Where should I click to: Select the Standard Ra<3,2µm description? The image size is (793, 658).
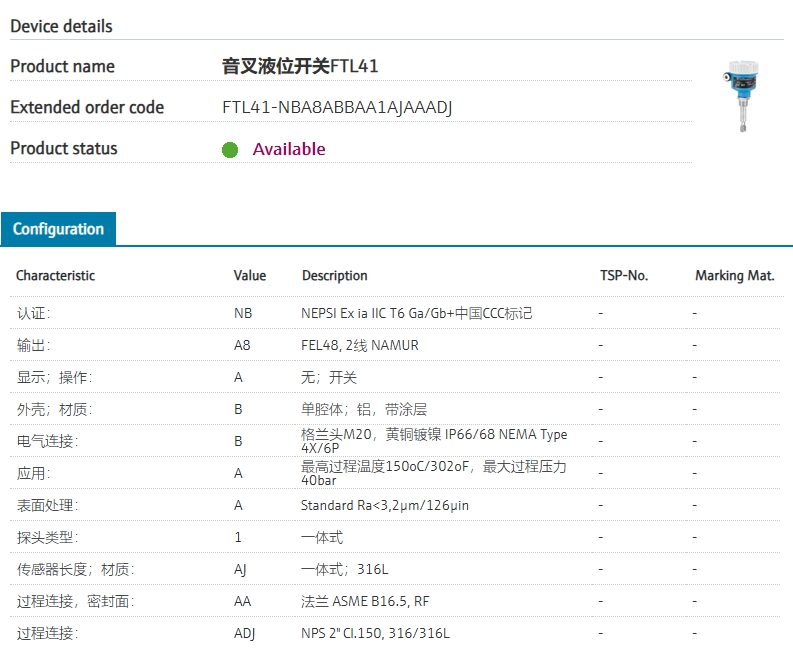tap(385, 505)
